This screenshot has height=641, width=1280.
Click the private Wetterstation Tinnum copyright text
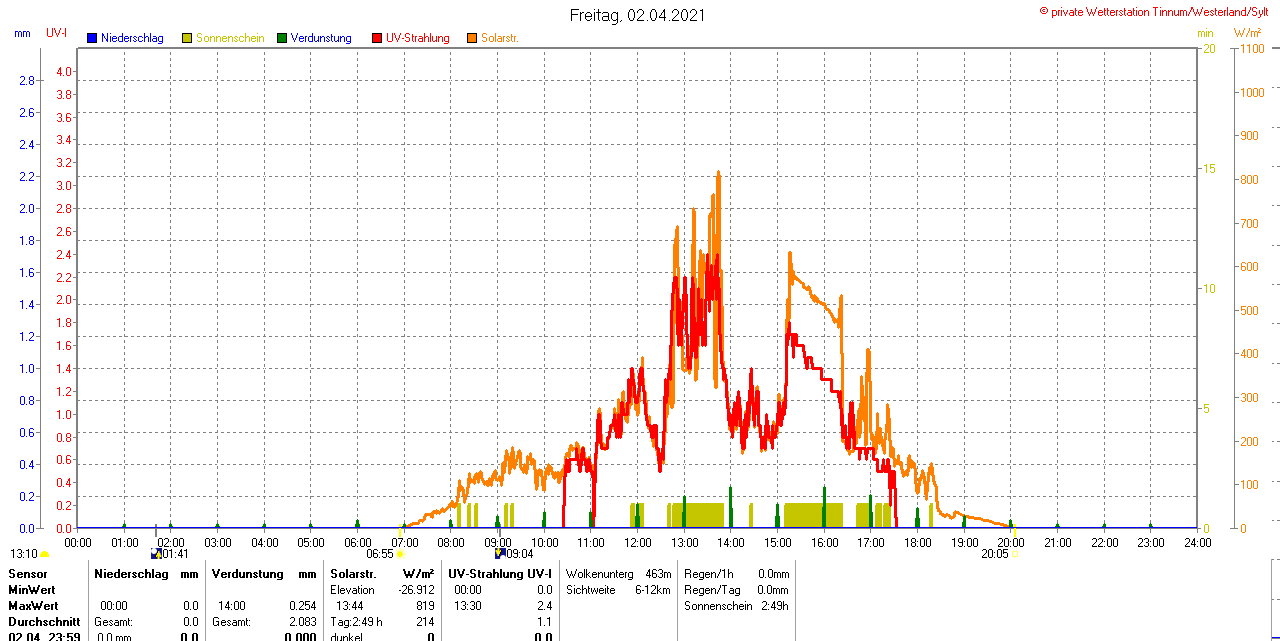(1158, 11)
